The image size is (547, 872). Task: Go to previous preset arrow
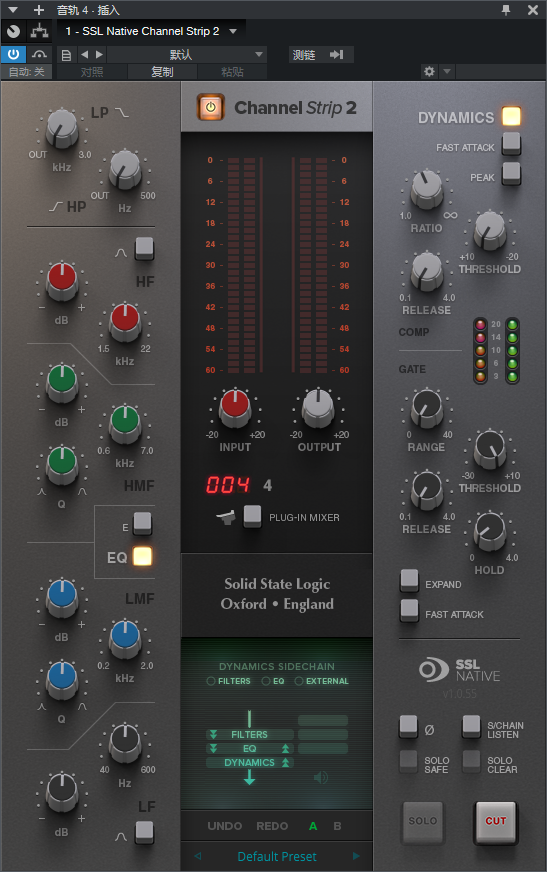coord(84,54)
